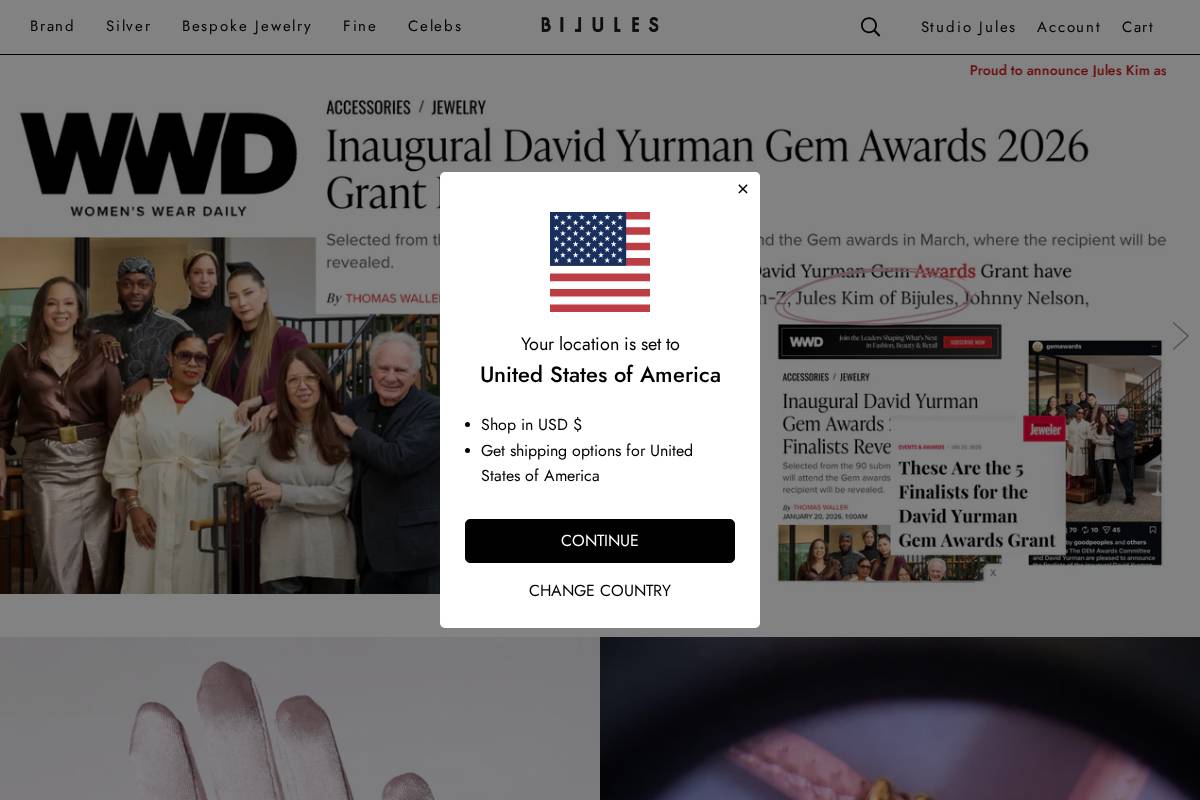Click the BIJULES logo

pyautogui.click(x=600, y=25)
